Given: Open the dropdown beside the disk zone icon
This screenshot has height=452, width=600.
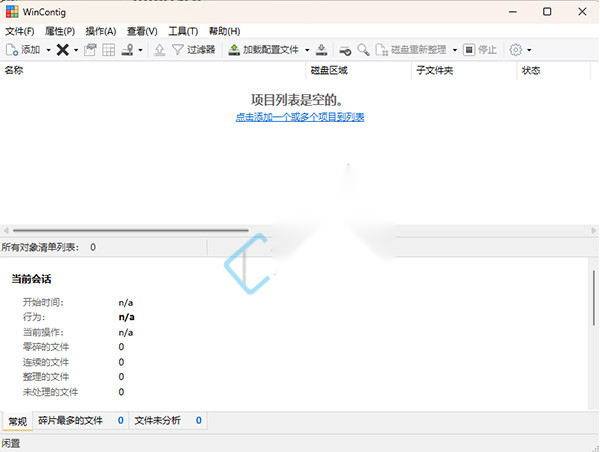Looking at the screenshot, I should (x=140, y=50).
